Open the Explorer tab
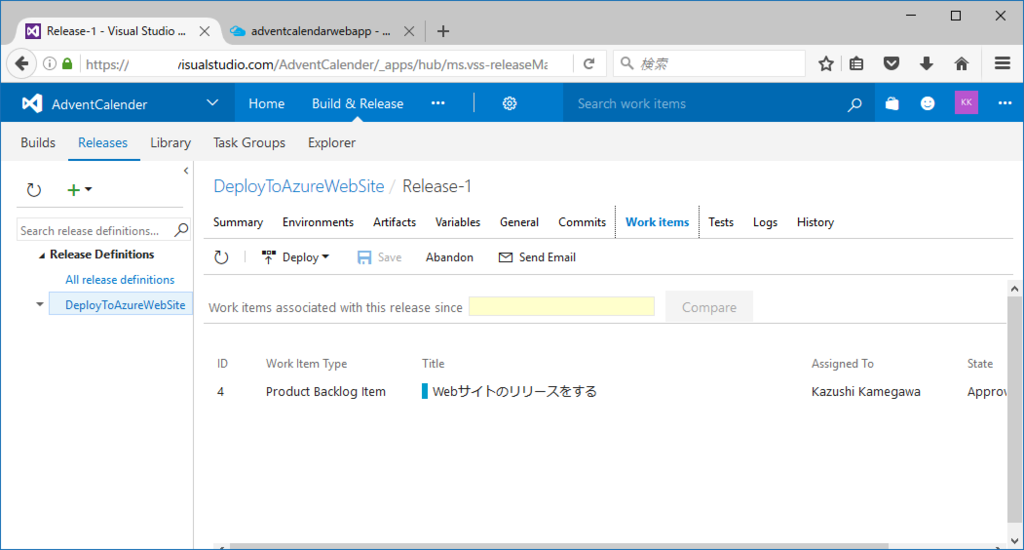The image size is (1024, 550). pyautogui.click(x=332, y=142)
